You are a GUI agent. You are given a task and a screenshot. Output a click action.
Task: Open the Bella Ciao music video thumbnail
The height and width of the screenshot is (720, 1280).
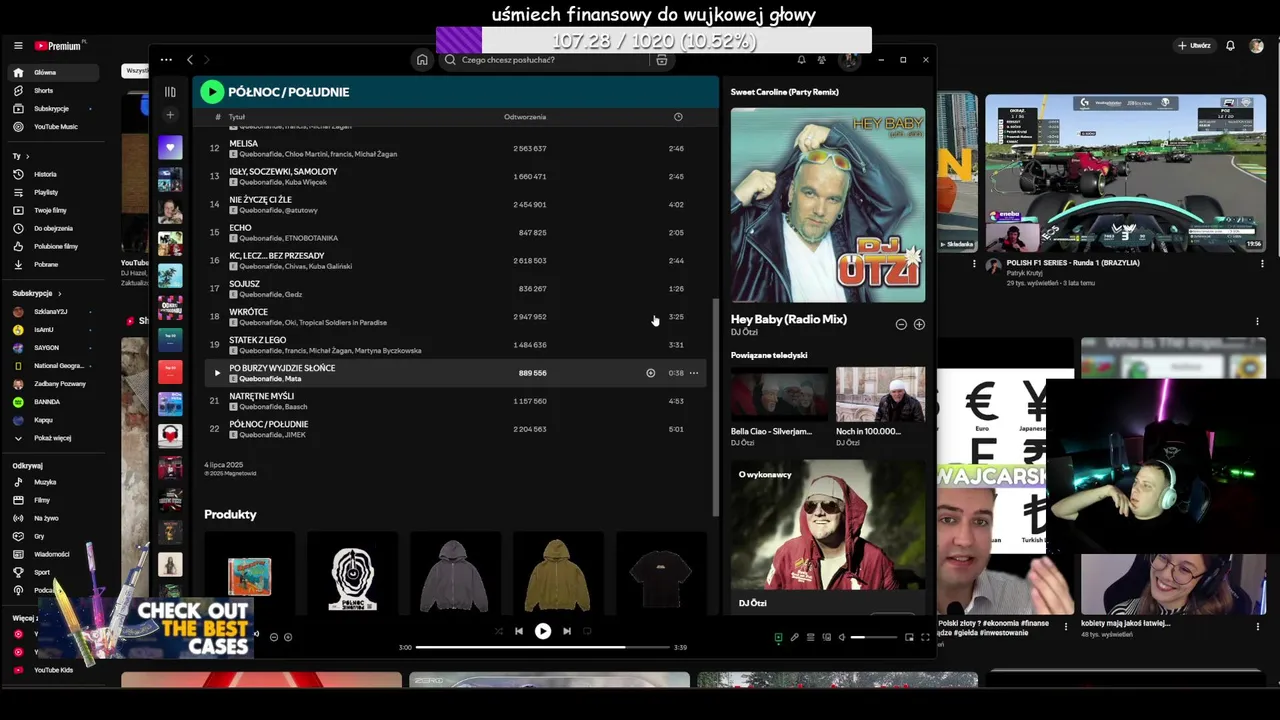[778, 394]
